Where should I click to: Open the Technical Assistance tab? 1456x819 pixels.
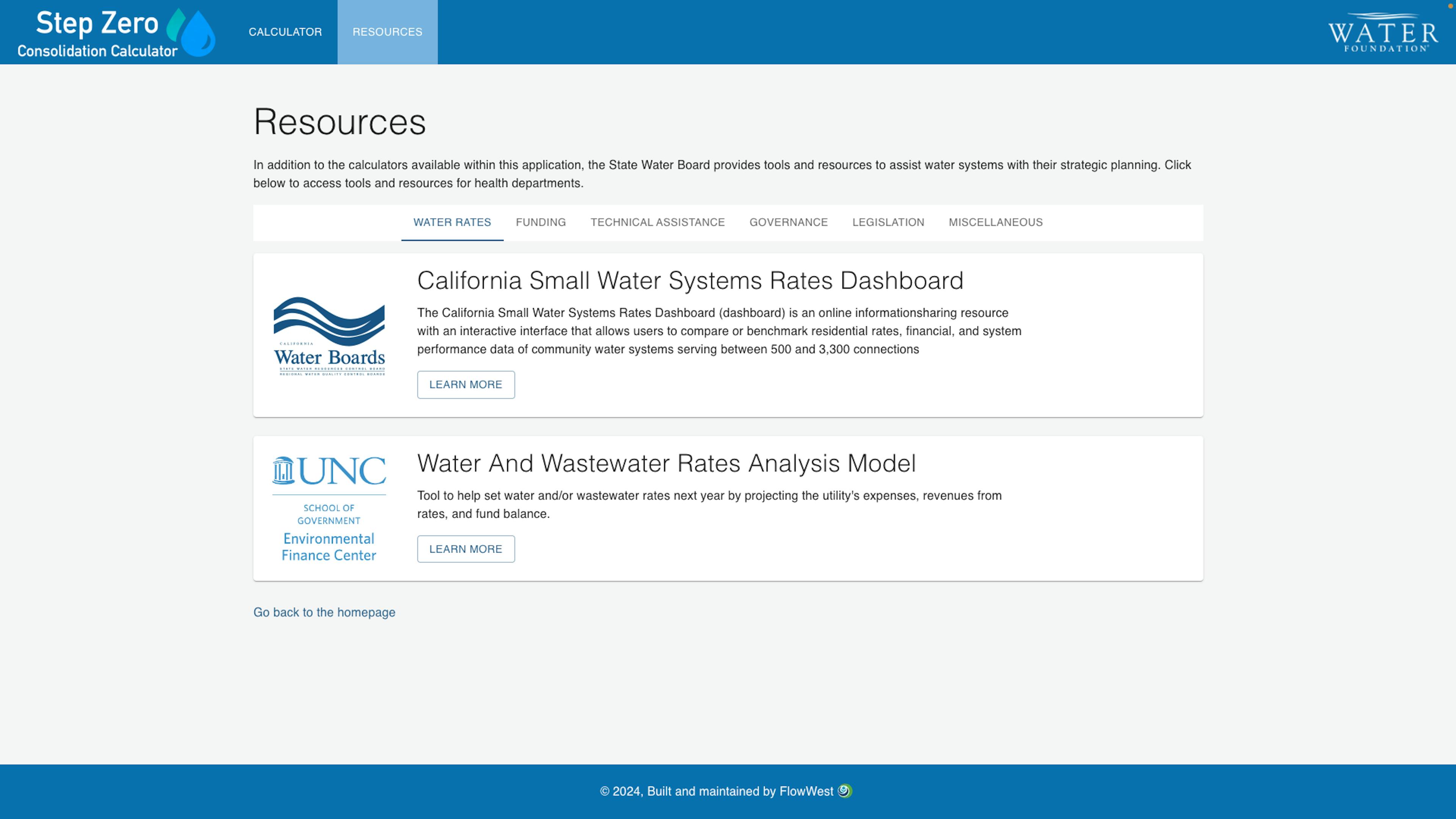pos(657,222)
